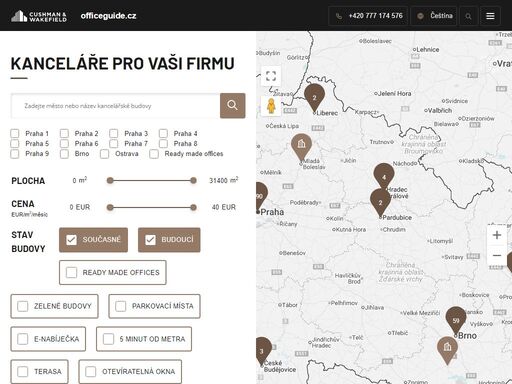The height and width of the screenshot is (384, 512).
Task: Check the Praha 2 checkbox
Action: (64, 134)
